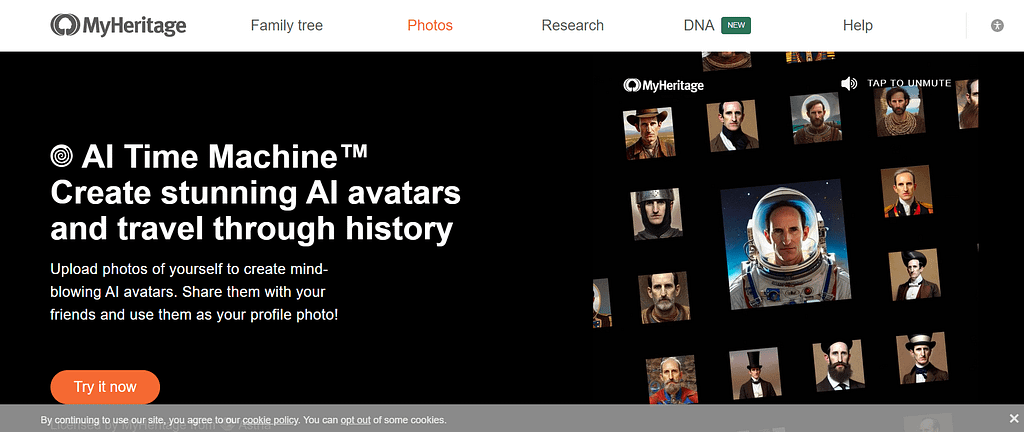Select the medieval knight helmet avatar

[656, 214]
